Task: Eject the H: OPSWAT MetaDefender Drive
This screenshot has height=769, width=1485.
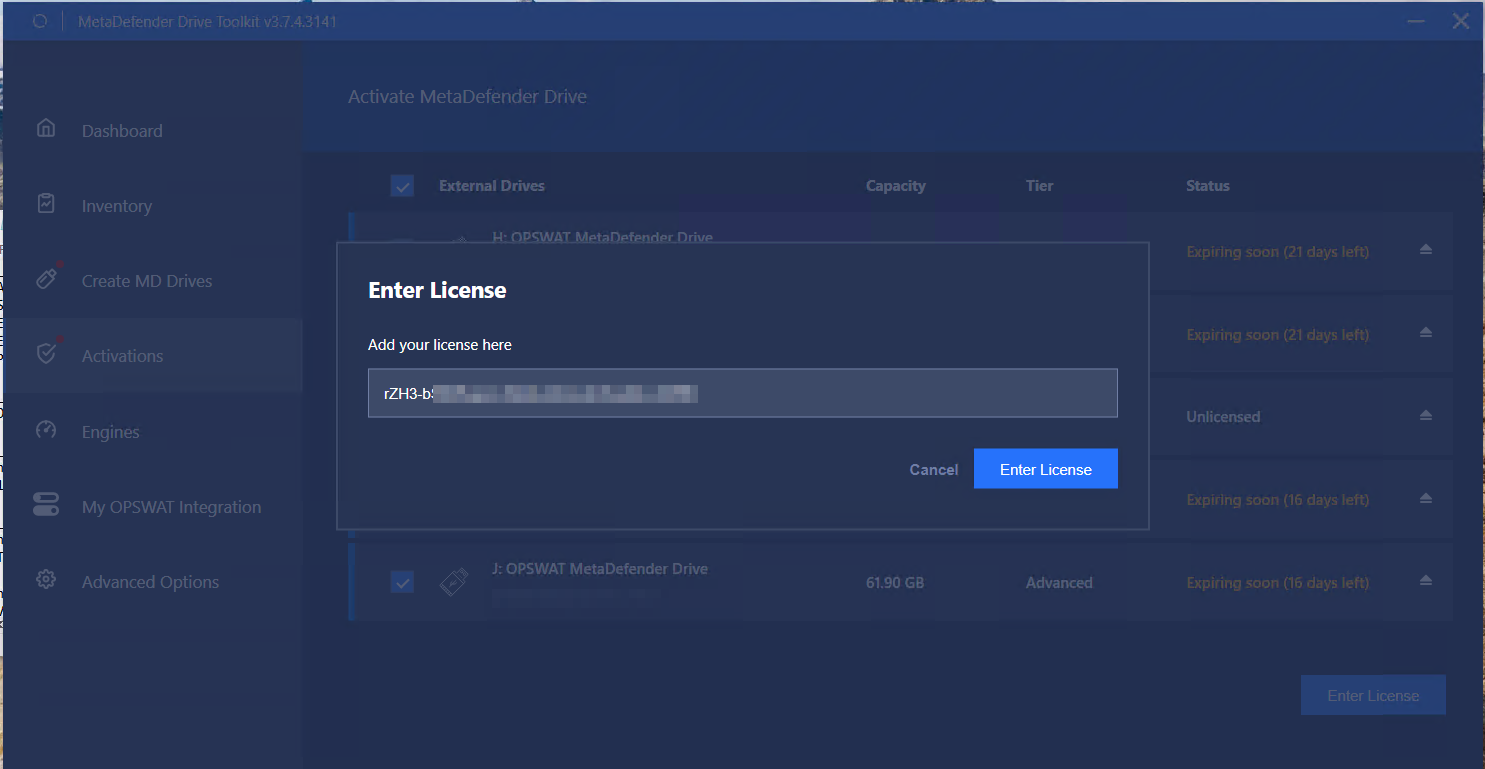Action: (x=1426, y=249)
